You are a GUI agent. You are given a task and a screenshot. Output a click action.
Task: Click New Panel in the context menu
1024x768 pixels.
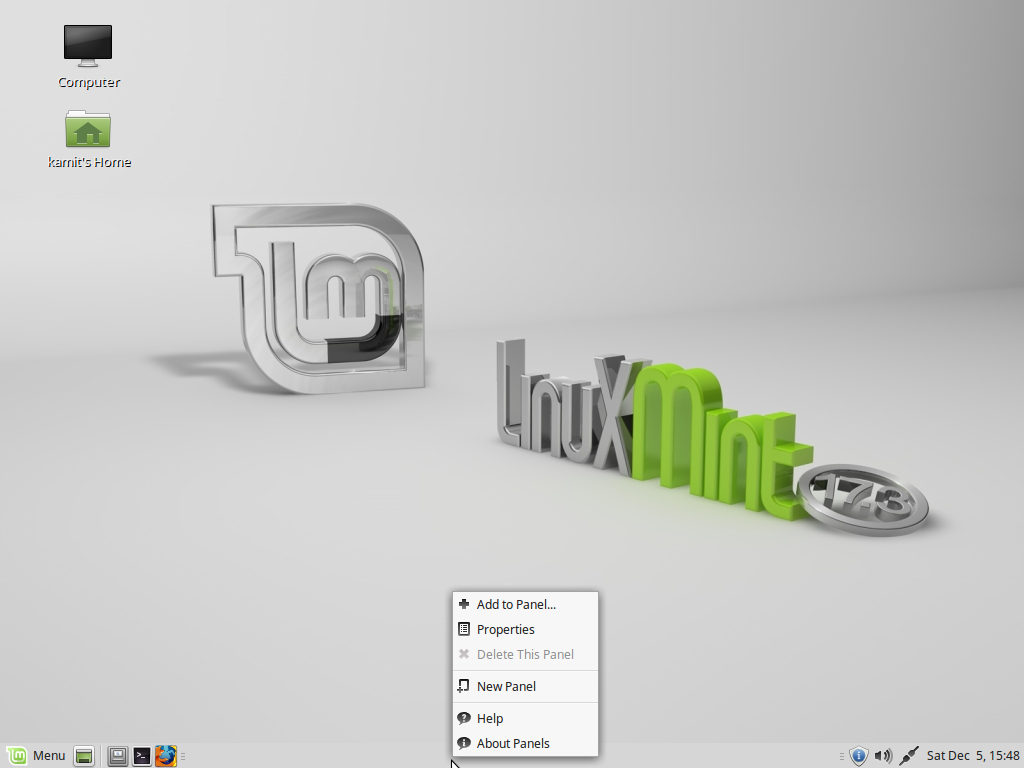pyautogui.click(x=506, y=687)
